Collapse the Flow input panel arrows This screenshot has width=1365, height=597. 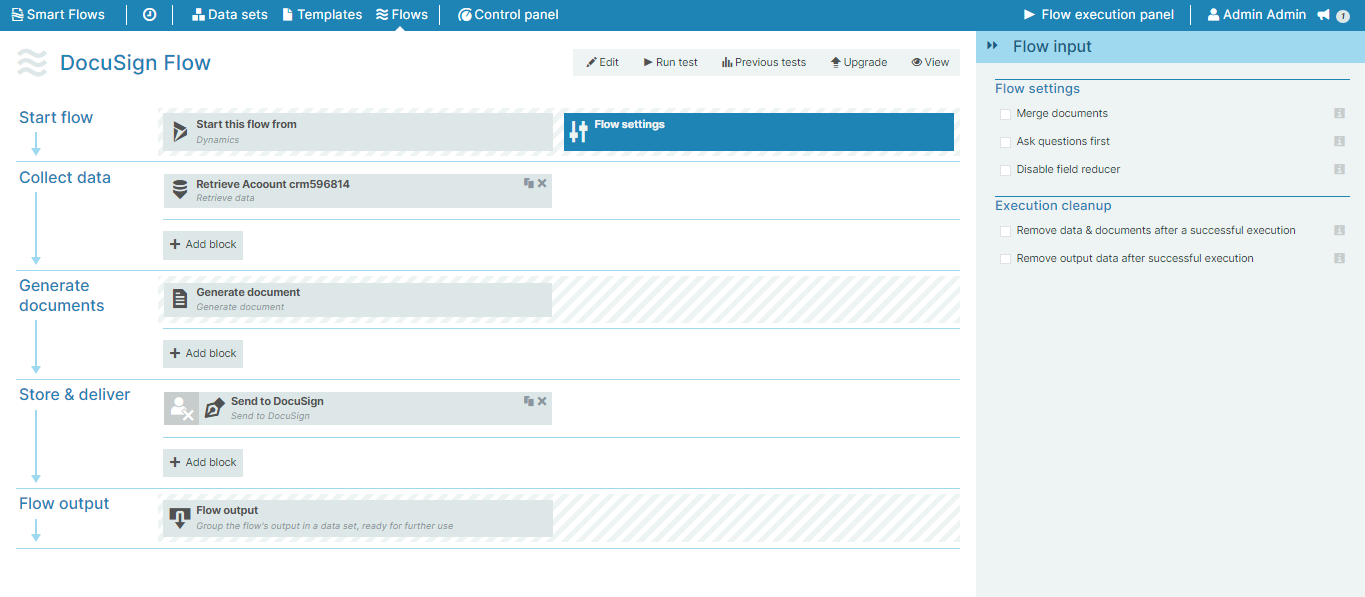point(993,46)
